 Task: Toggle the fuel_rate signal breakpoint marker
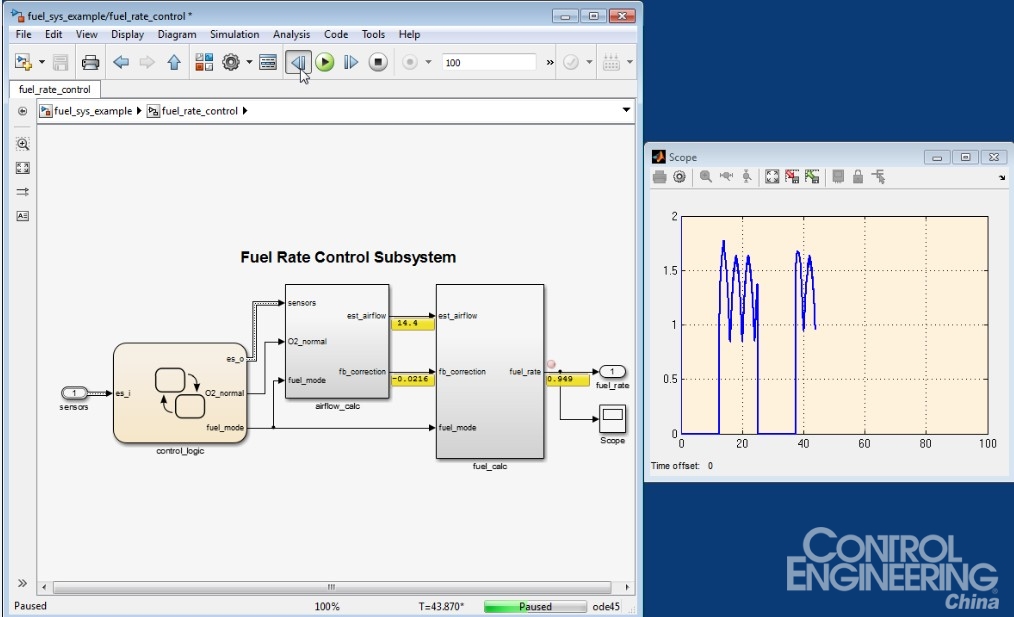[x=551, y=365]
